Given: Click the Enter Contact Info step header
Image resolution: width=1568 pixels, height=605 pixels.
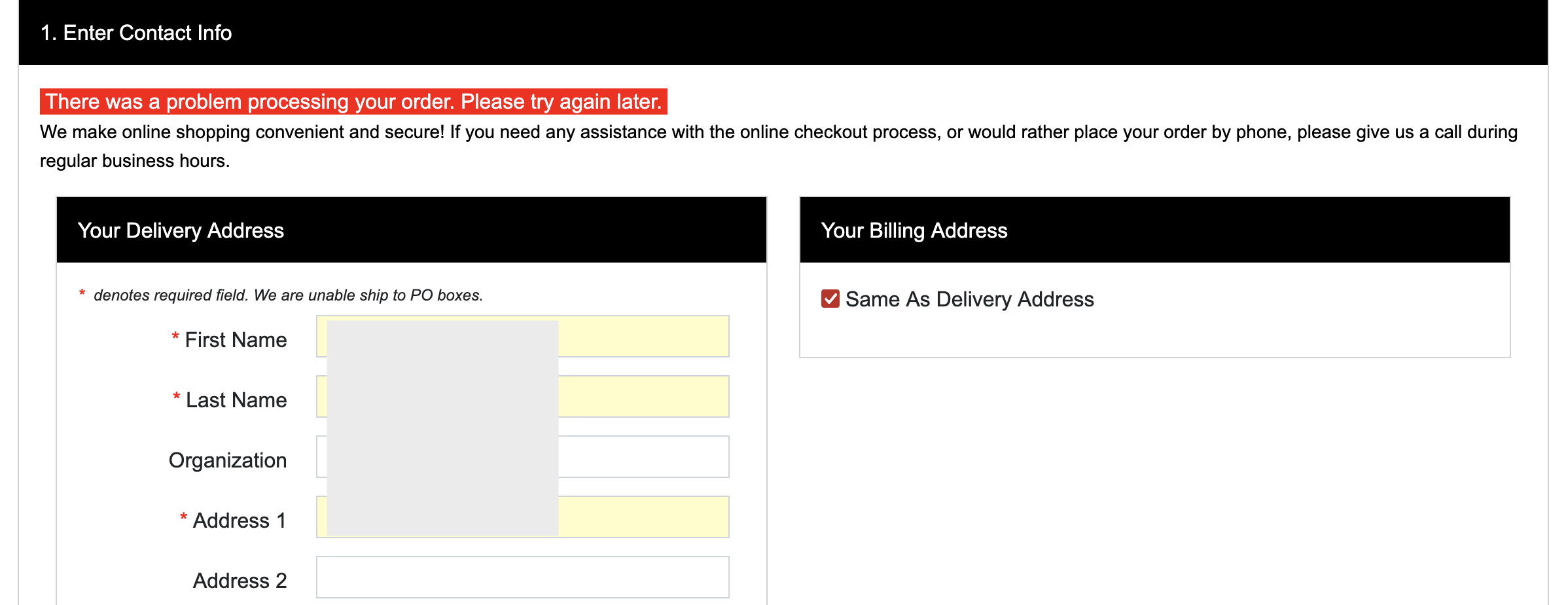Looking at the screenshot, I should pyautogui.click(x=136, y=33).
